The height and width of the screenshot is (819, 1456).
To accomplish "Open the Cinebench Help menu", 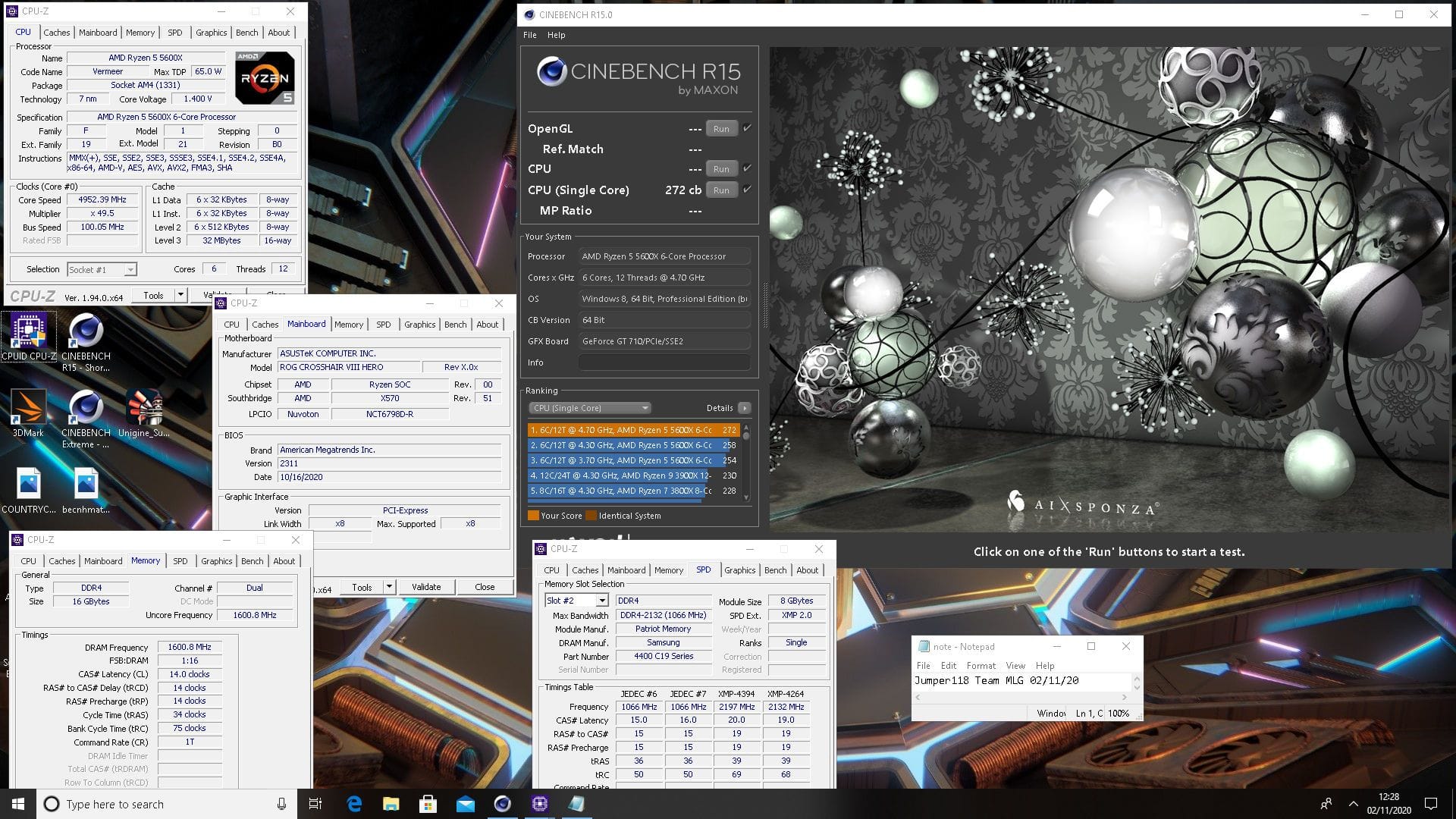I will pos(557,35).
